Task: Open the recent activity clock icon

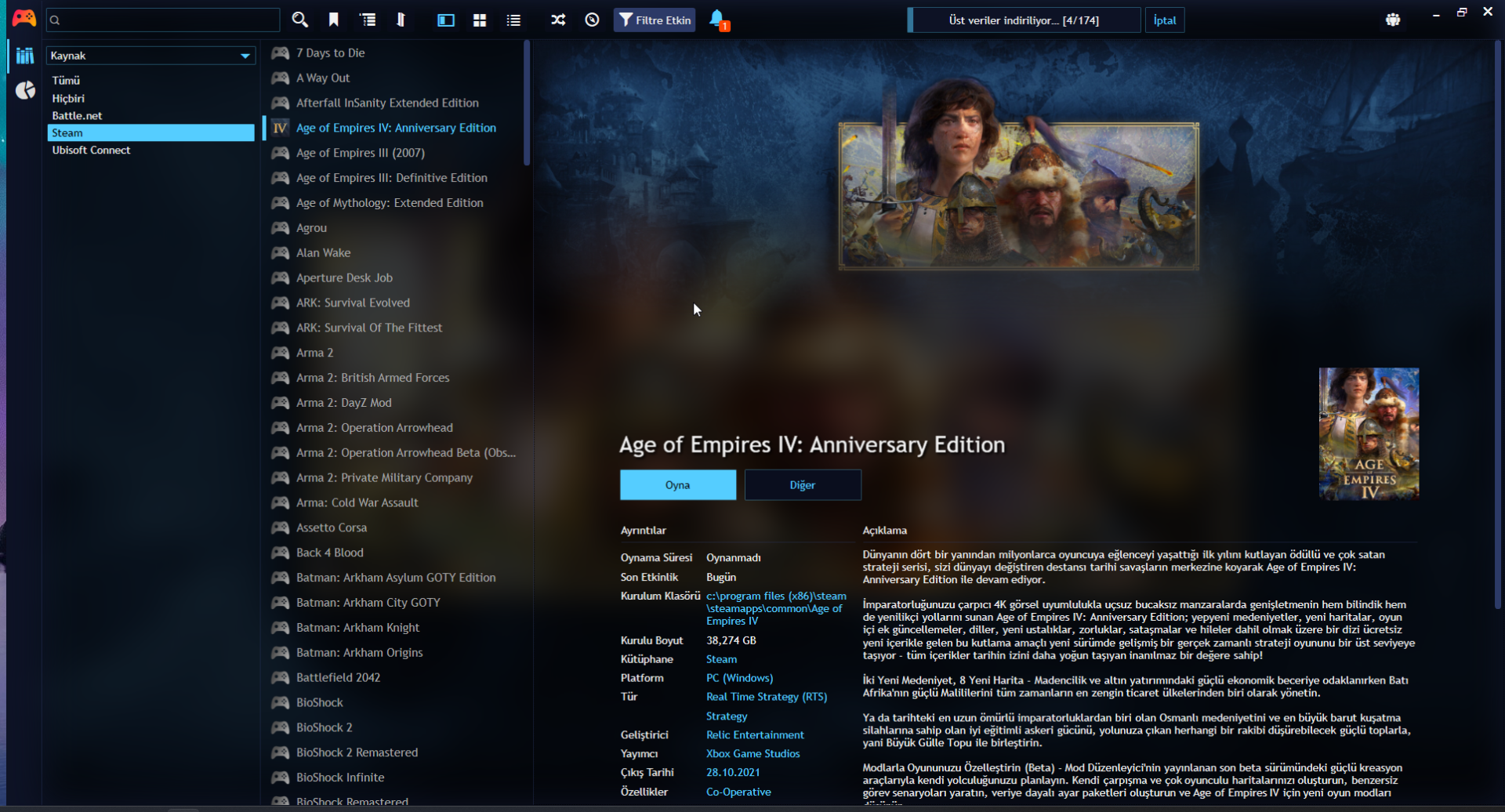Action: [592, 20]
